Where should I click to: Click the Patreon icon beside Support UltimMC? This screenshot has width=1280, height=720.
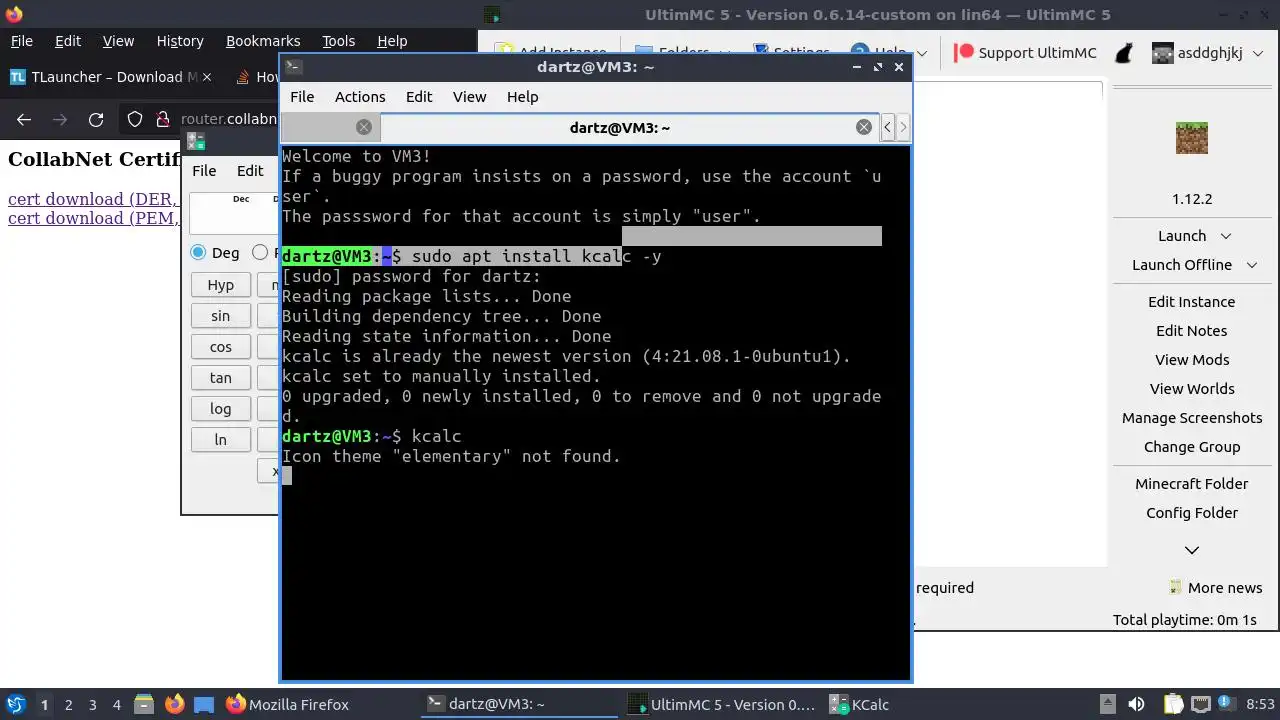point(964,53)
